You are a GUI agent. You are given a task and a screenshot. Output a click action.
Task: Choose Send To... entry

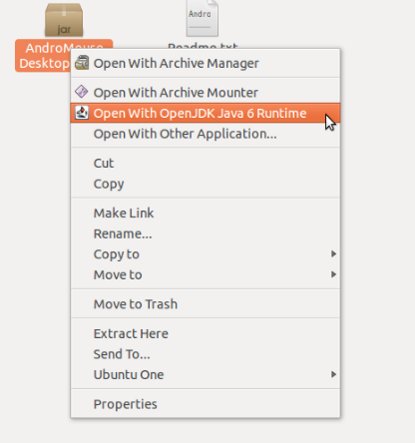[205, 354]
